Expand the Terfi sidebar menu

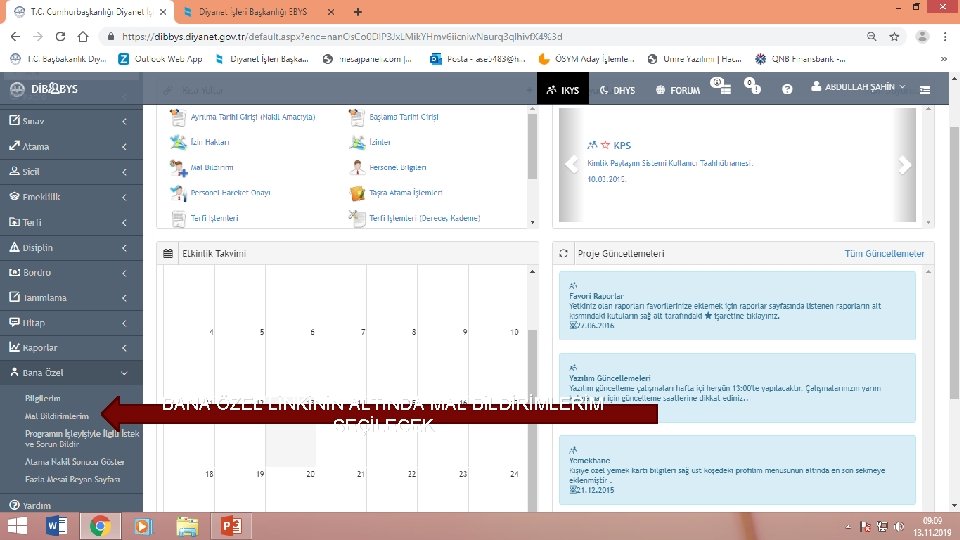(71, 222)
